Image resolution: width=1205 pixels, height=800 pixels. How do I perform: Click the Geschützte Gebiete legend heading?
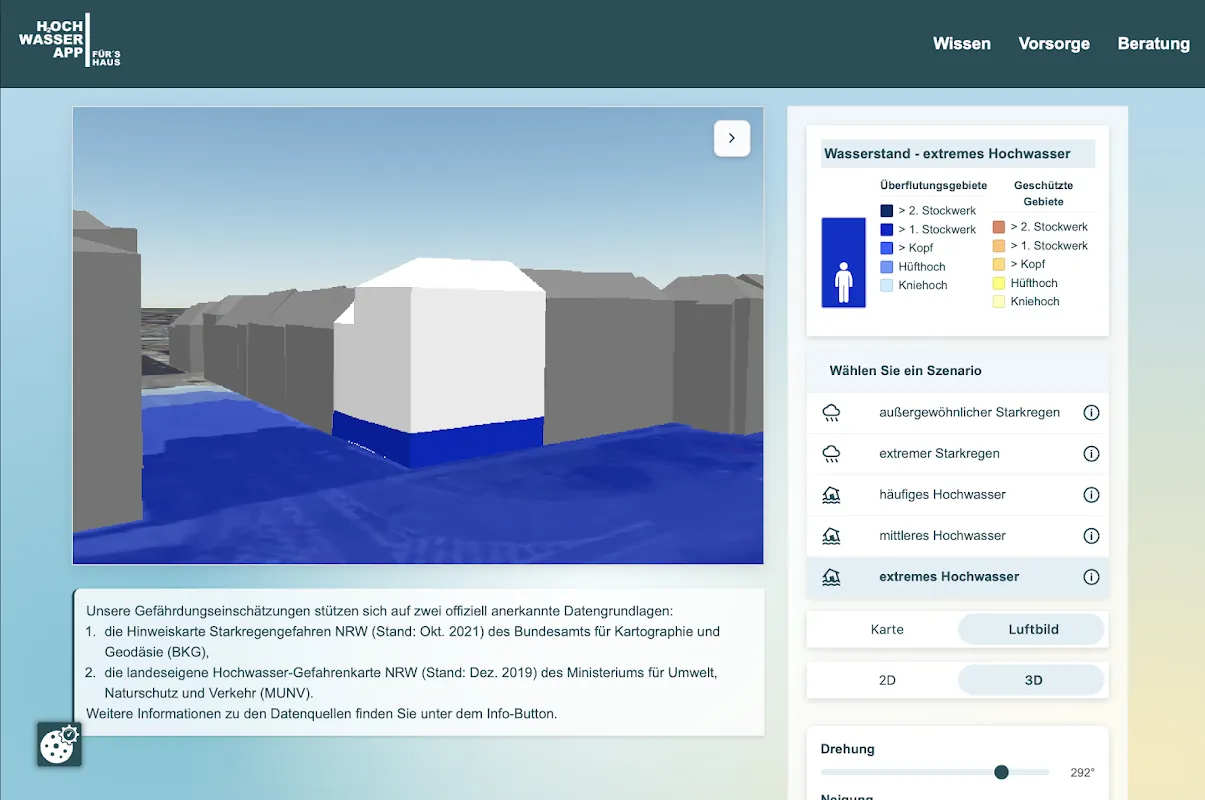[x=1043, y=193]
